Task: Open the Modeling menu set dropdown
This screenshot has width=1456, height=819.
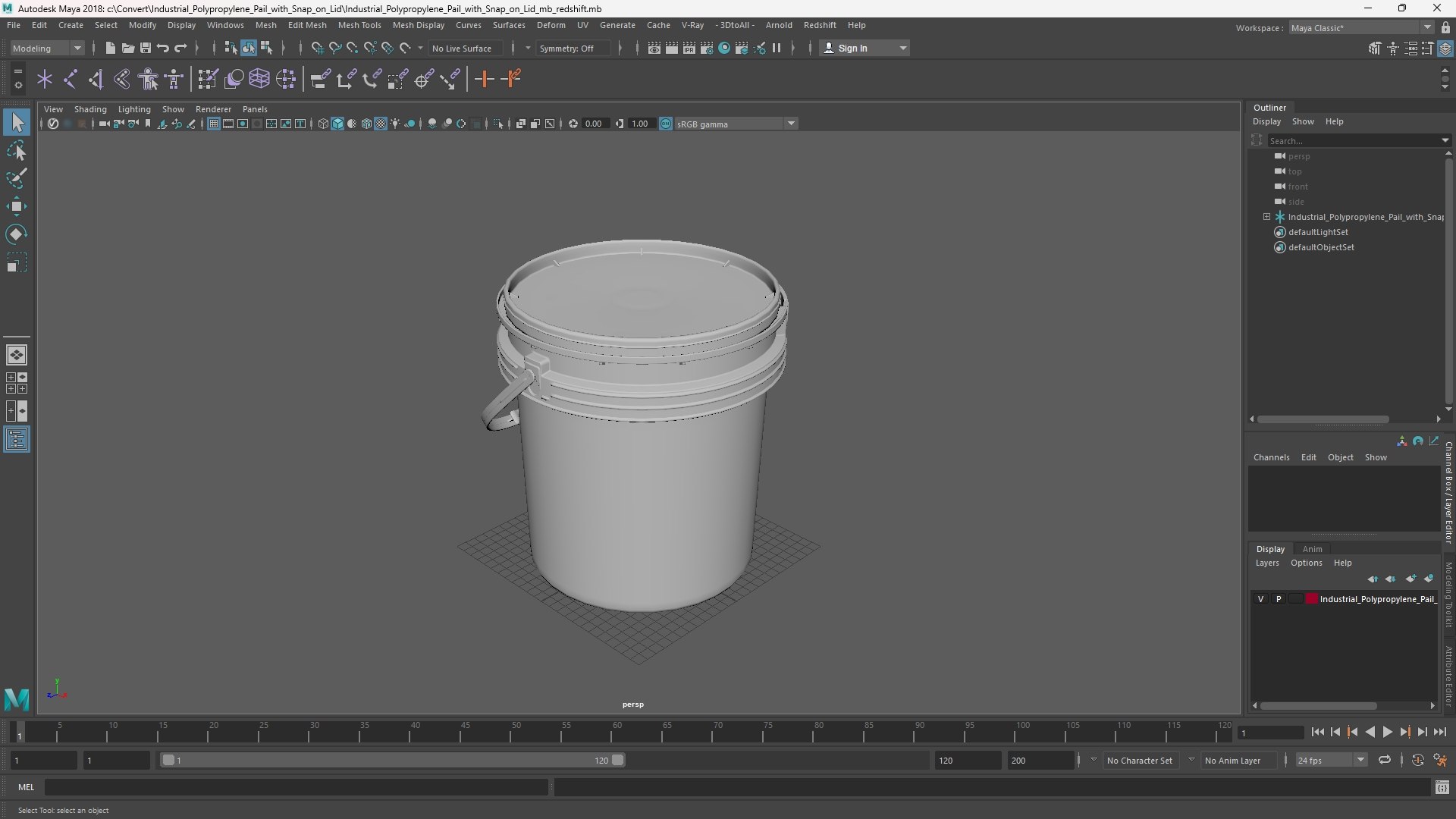Action: click(x=47, y=48)
